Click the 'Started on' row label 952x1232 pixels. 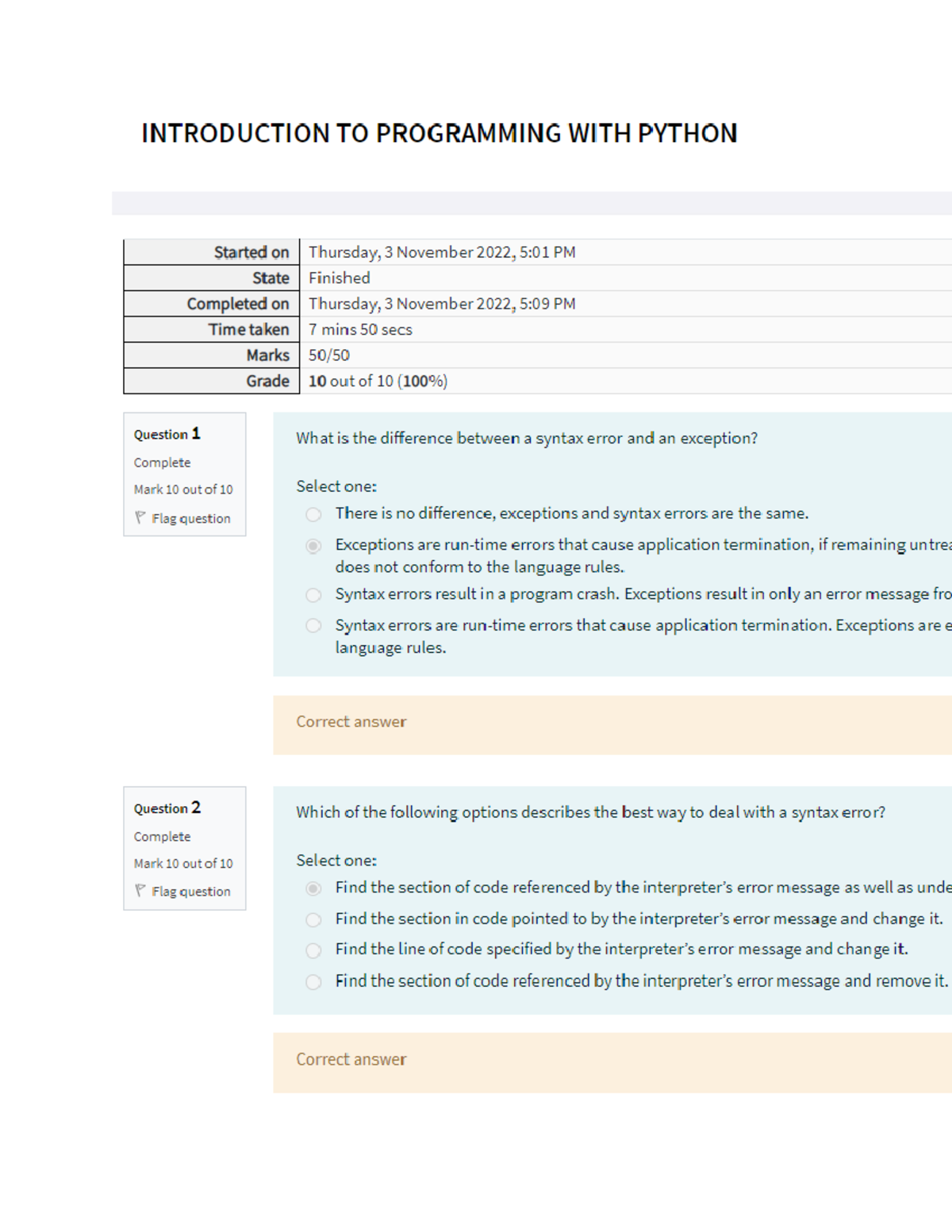(x=251, y=252)
